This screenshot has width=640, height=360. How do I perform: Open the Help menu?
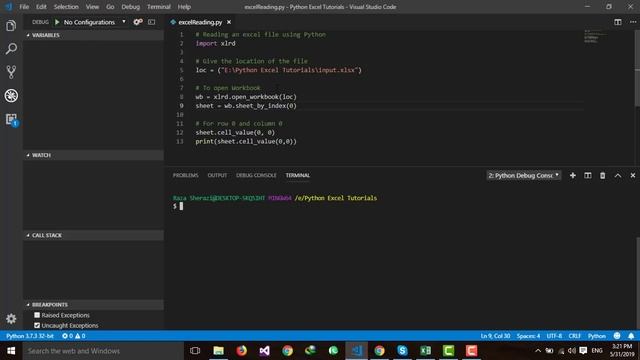[x=184, y=7]
